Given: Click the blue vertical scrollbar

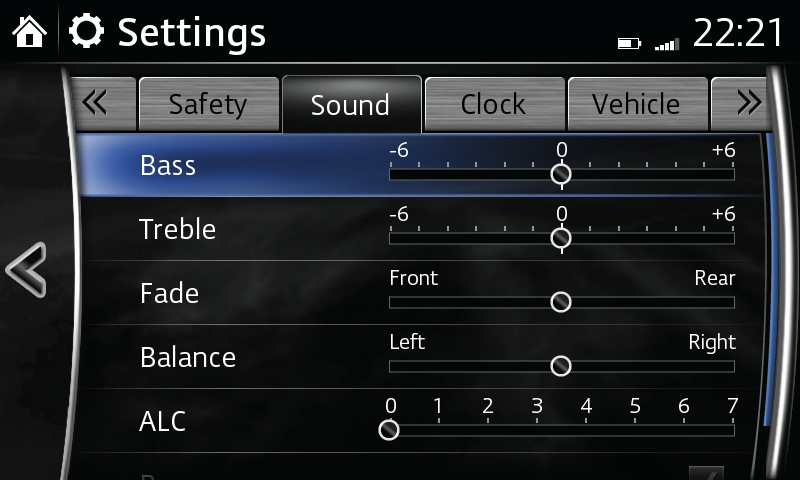Looking at the screenshot, I should 767,280.
